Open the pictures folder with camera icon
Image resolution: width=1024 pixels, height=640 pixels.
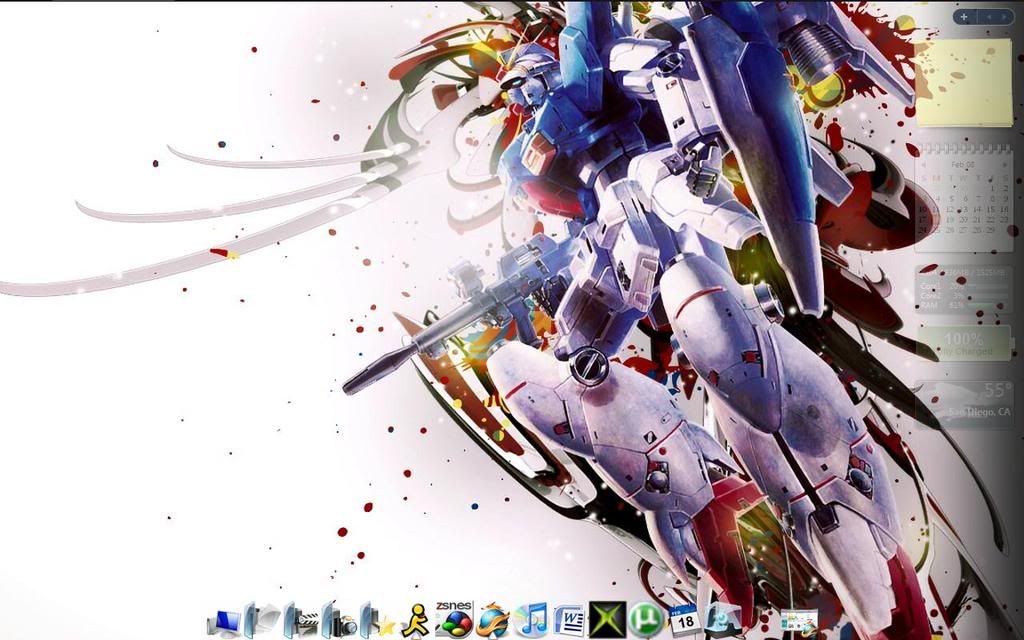click(x=338, y=619)
